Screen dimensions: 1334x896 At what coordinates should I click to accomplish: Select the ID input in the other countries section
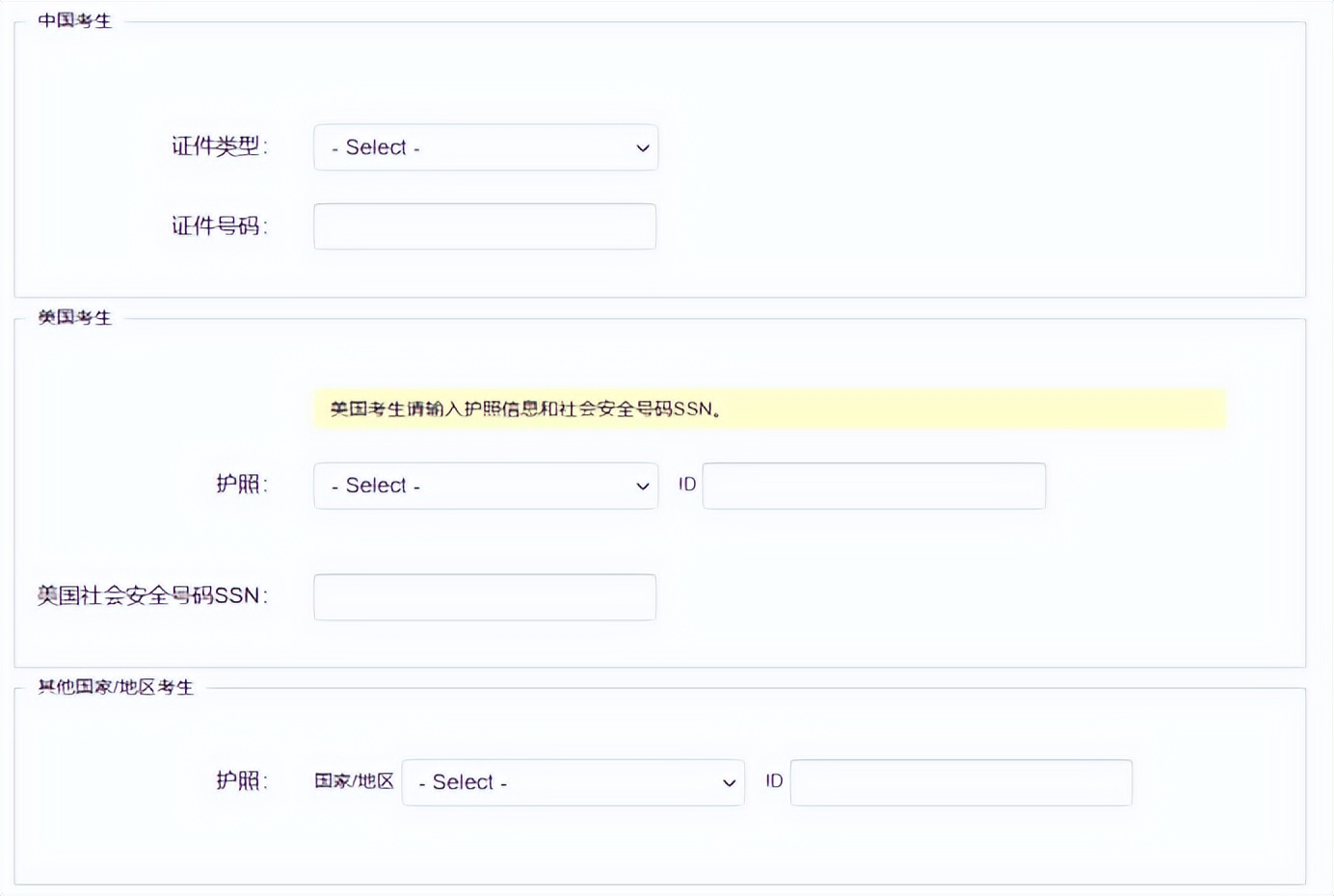(961, 782)
